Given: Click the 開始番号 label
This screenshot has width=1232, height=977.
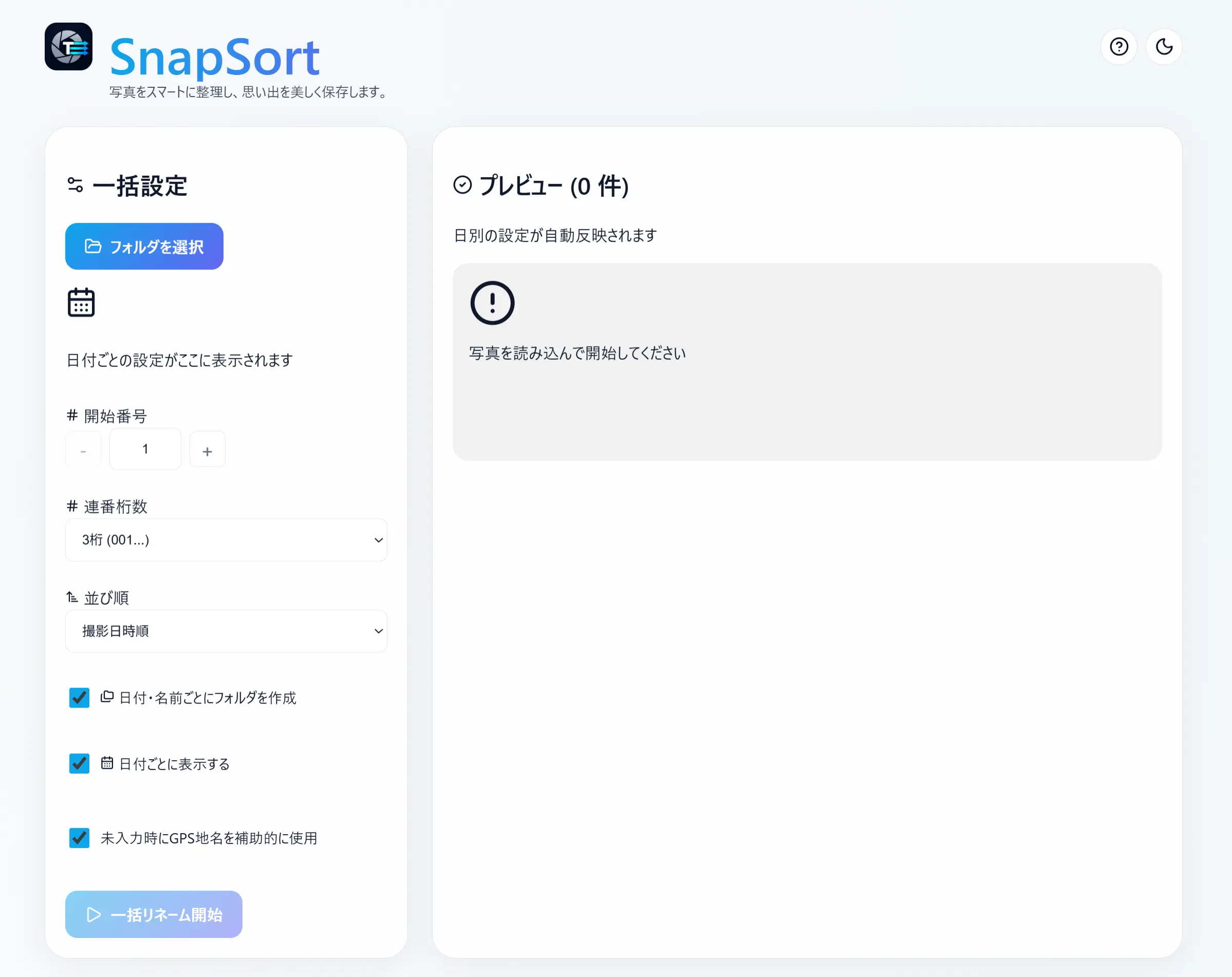Looking at the screenshot, I should pyautogui.click(x=116, y=416).
